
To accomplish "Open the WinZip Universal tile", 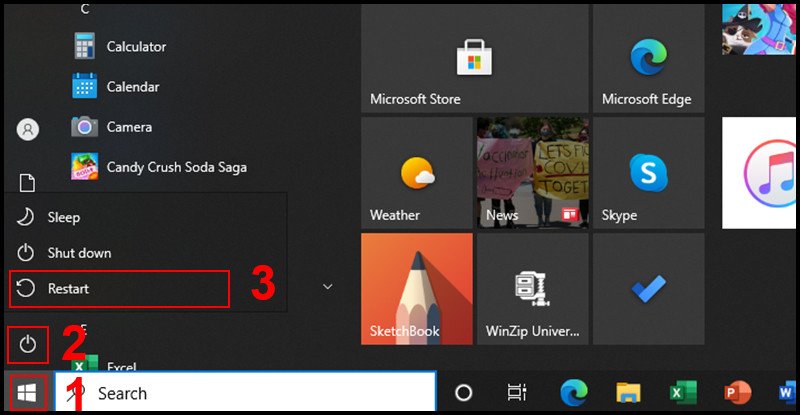I will click(x=530, y=289).
